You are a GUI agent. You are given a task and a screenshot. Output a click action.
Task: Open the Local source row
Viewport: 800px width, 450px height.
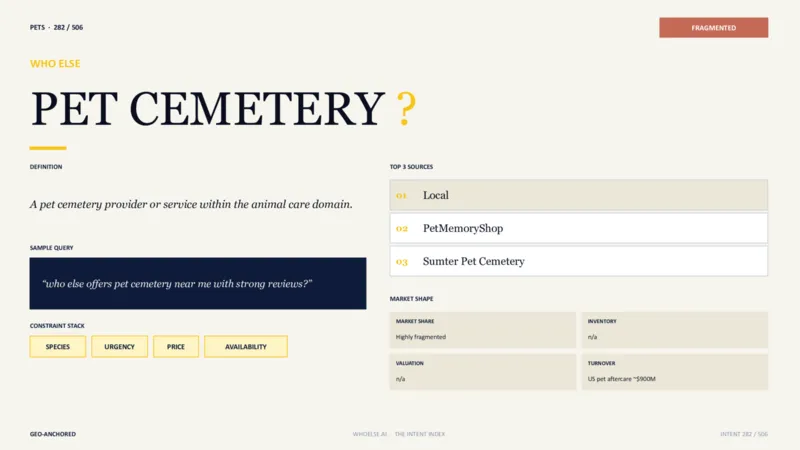pos(579,195)
